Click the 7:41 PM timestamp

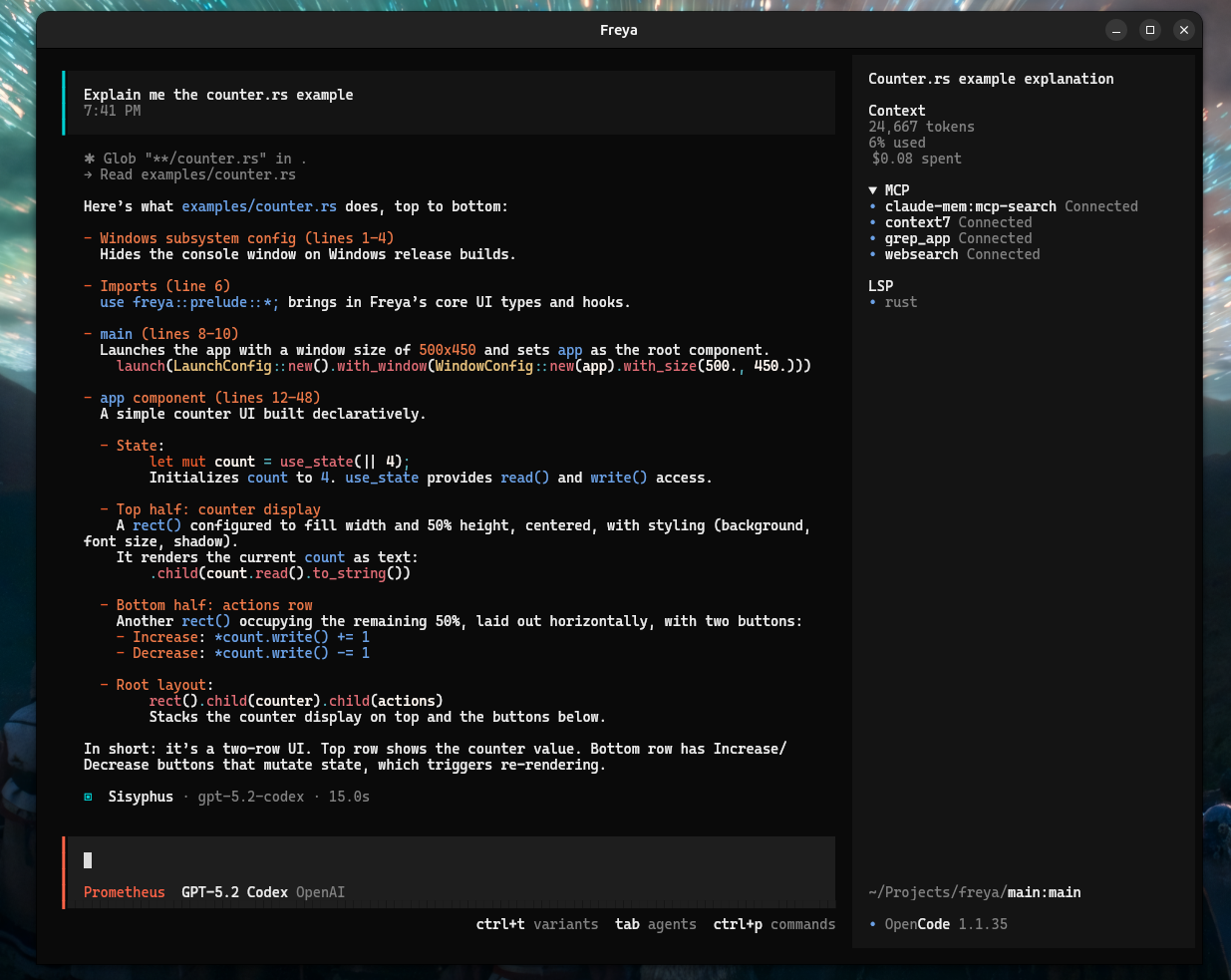click(x=113, y=111)
